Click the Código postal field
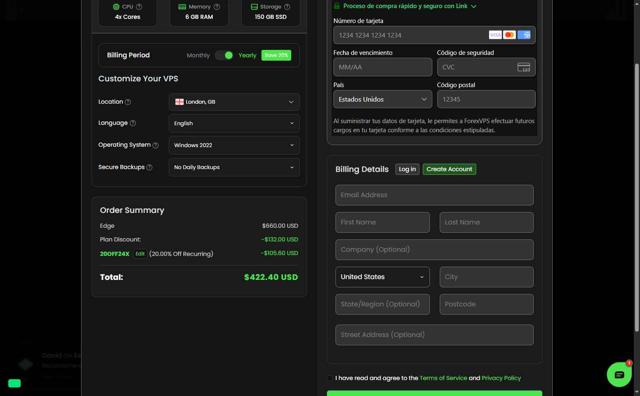Viewport: 640px width, 396px height. (486, 100)
